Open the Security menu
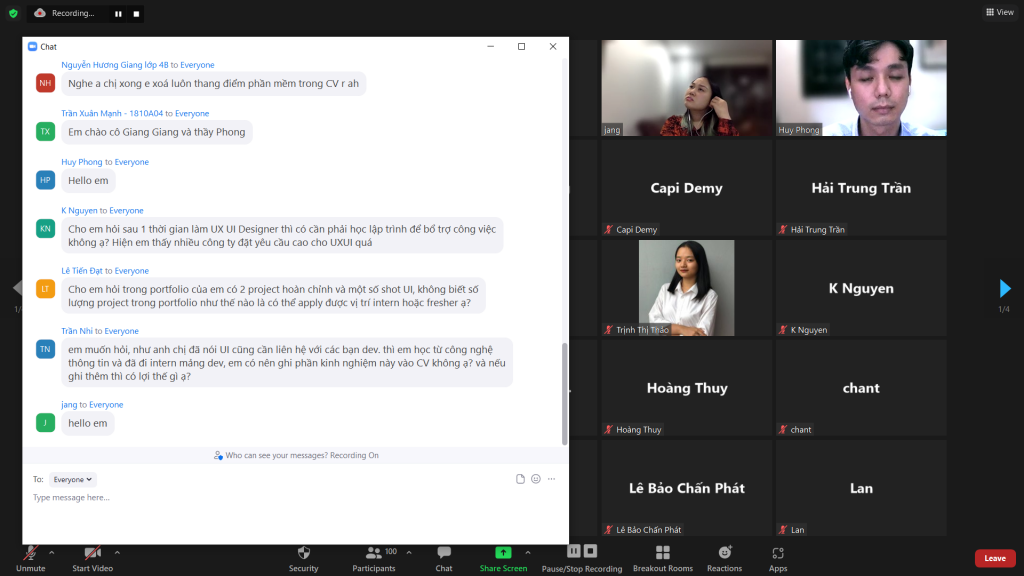Image resolution: width=1024 pixels, height=576 pixels. coord(304,559)
